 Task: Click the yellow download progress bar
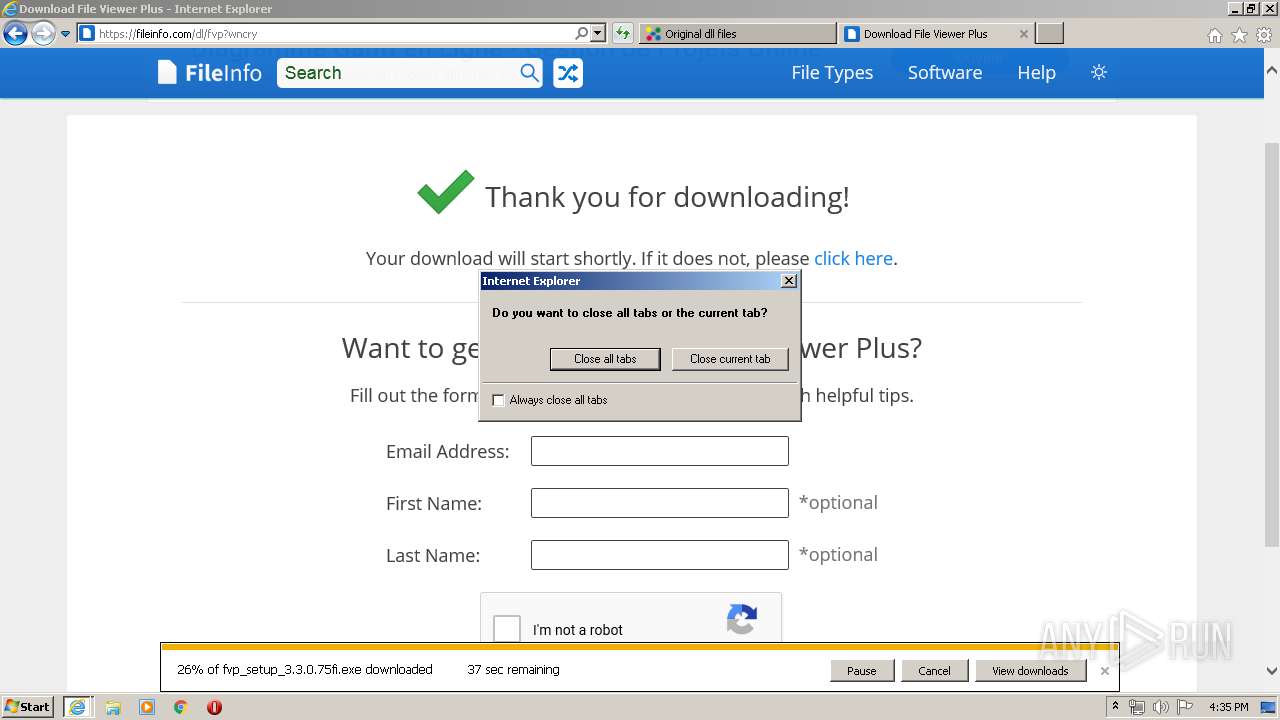pyautogui.click(x=640, y=647)
